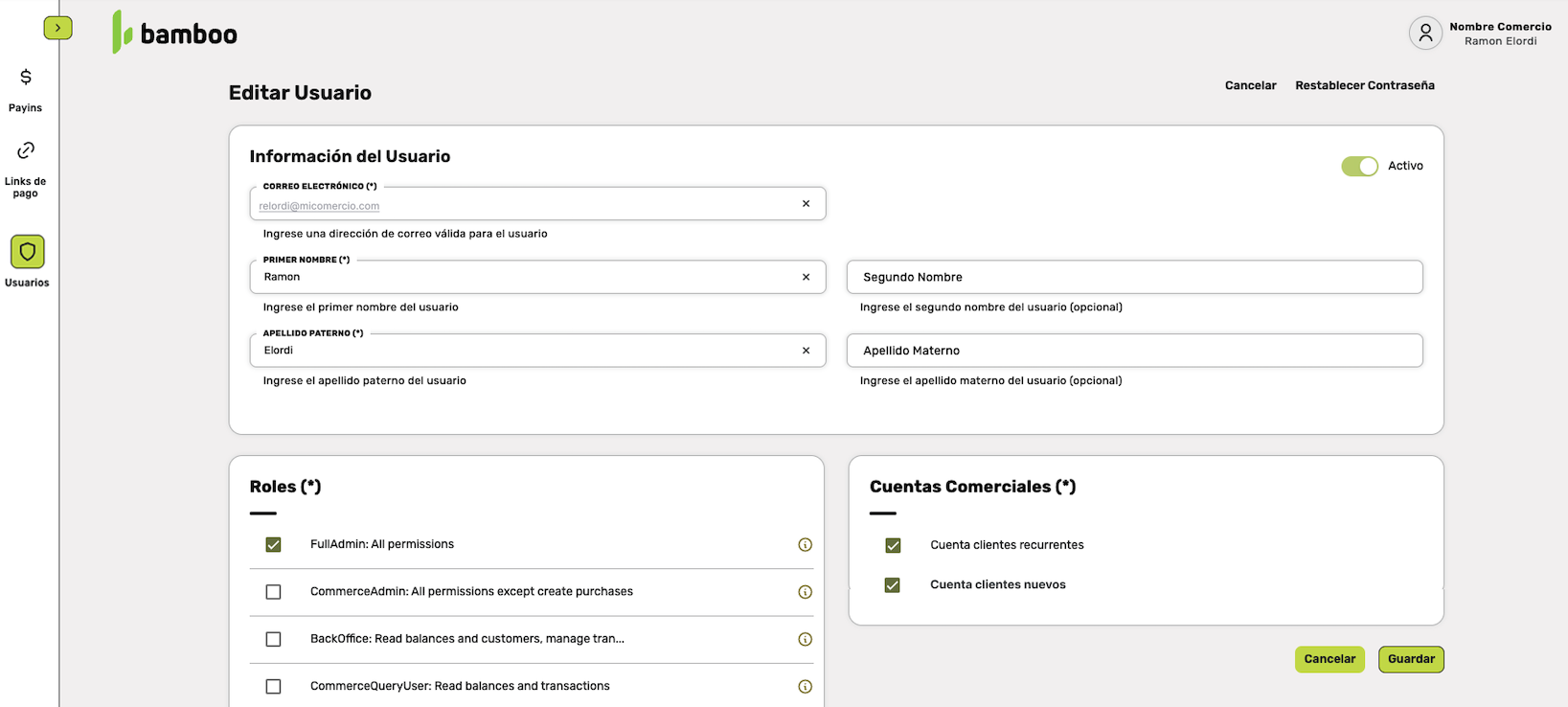Clear the Apellido Paterno field

(806, 351)
